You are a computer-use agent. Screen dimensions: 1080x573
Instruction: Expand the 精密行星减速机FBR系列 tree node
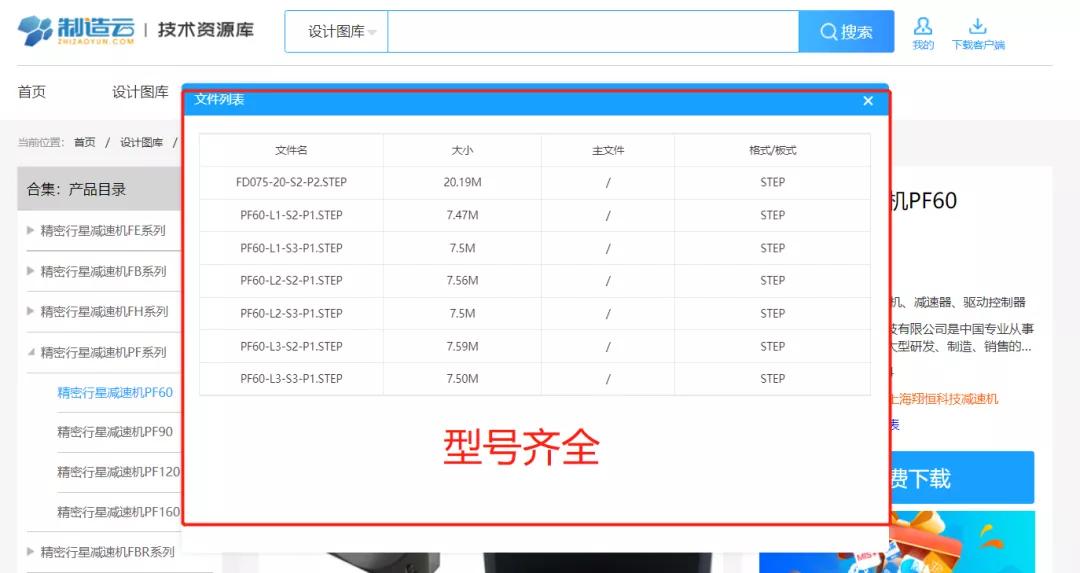click(x=30, y=552)
